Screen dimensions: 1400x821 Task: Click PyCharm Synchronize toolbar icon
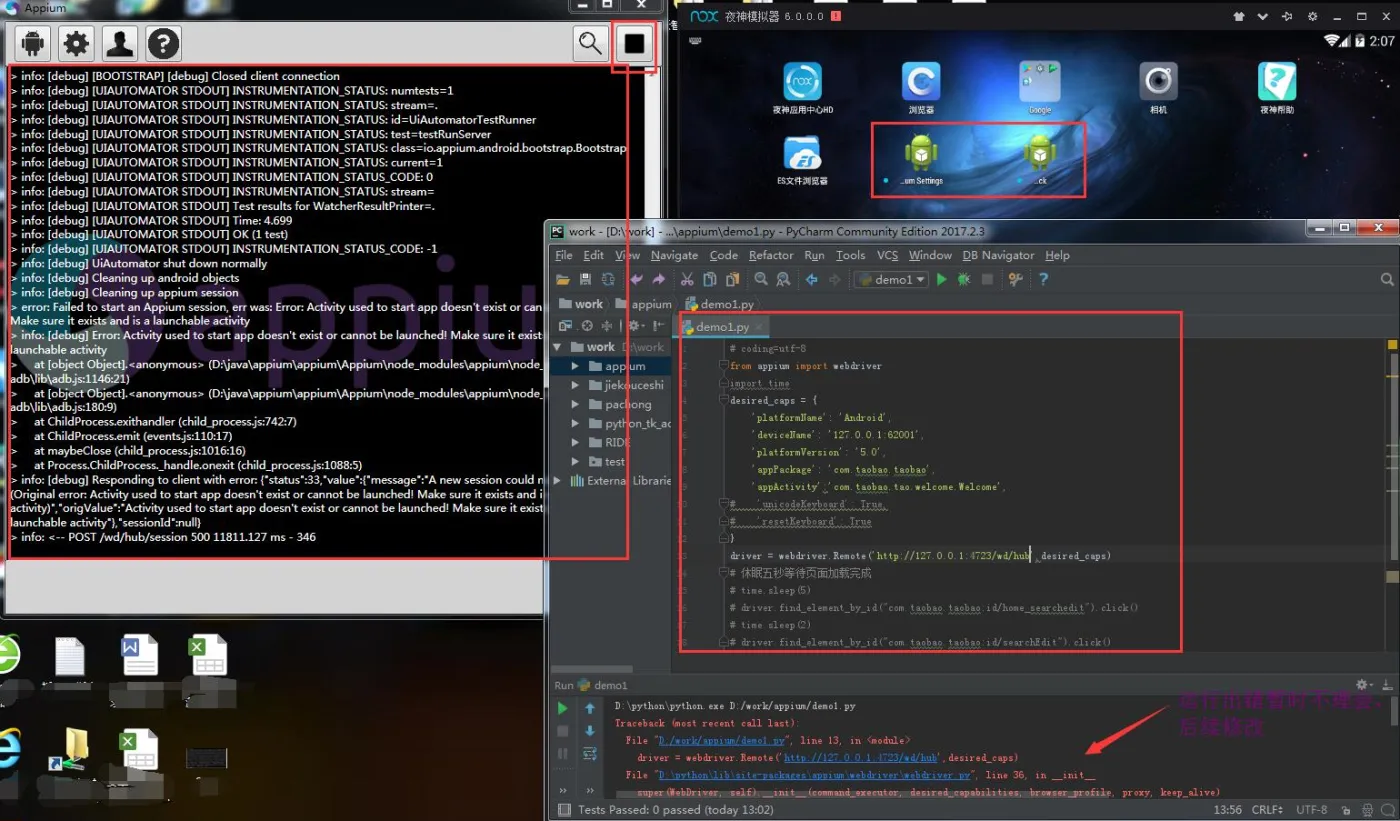click(x=607, y=280)
